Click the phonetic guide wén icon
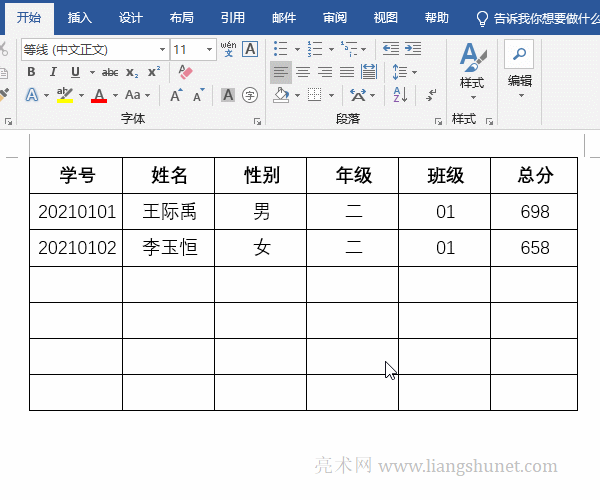The width and height of the screenshot is (600, 500). point(228,49)
